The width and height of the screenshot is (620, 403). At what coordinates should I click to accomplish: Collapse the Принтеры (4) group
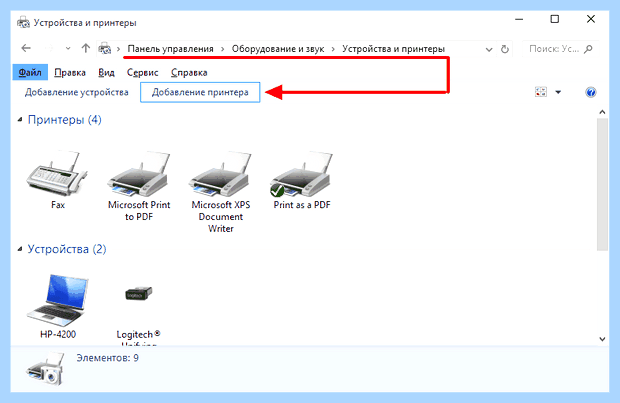pyautogui.click(x=20, y=119)
